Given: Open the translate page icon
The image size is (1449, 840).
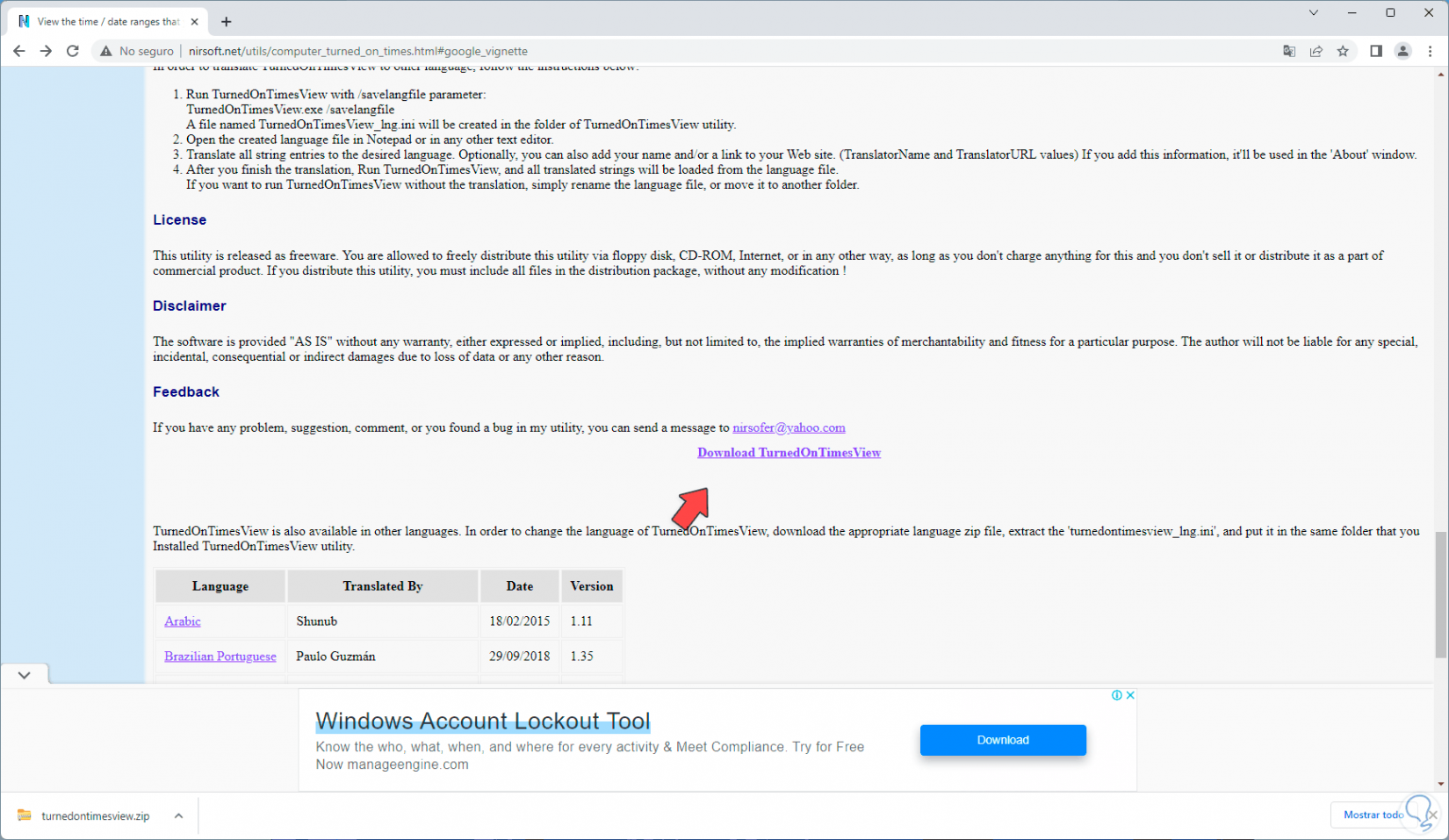Looking at the screenshot, I should (1289, 51).
